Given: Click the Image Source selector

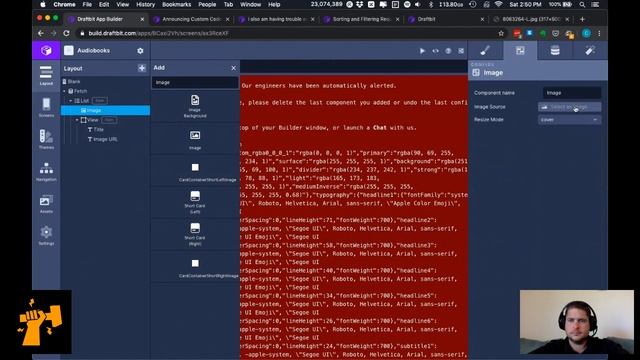Looking at the screenshot, I should (569, 107).
